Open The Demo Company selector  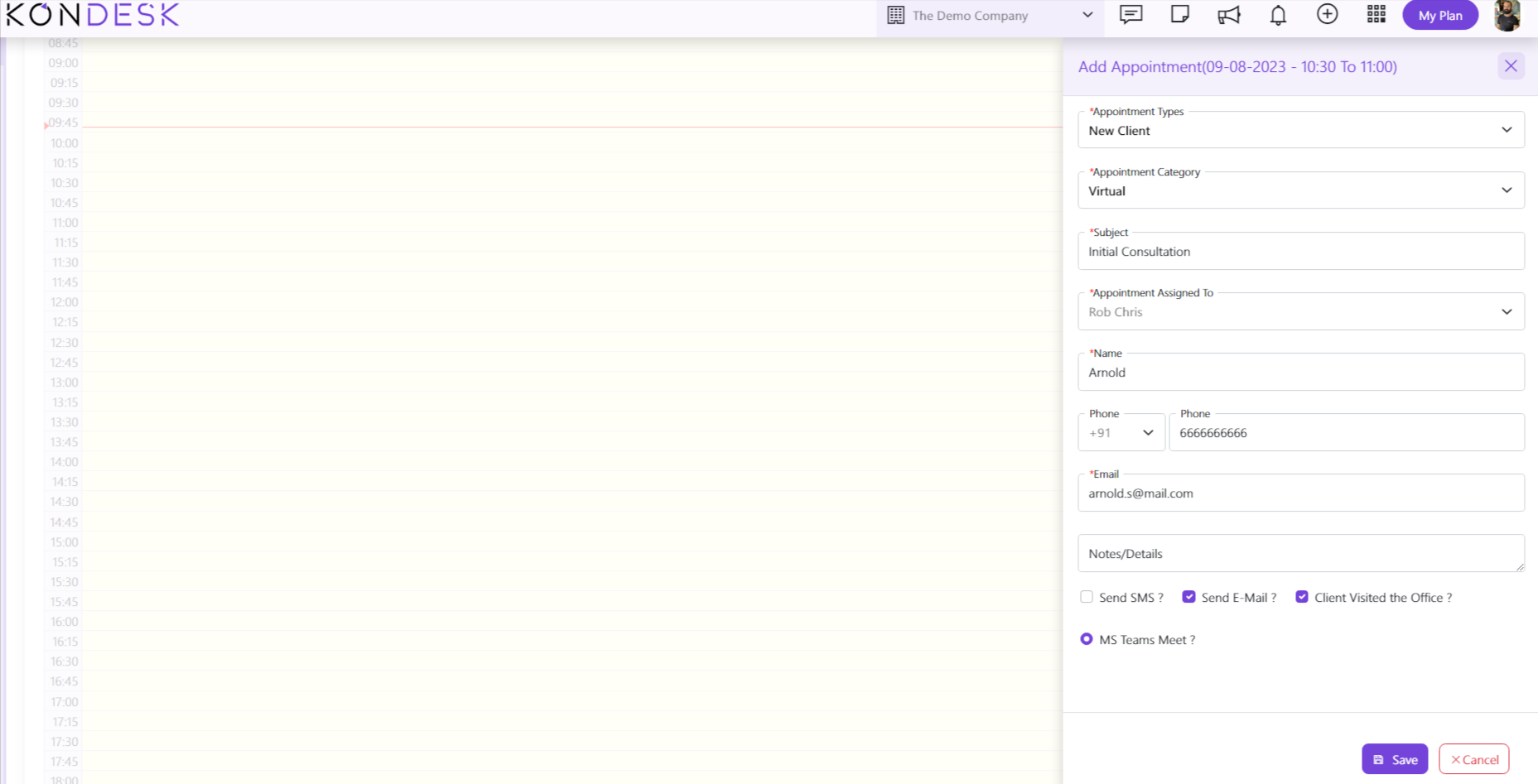point(990,16)
